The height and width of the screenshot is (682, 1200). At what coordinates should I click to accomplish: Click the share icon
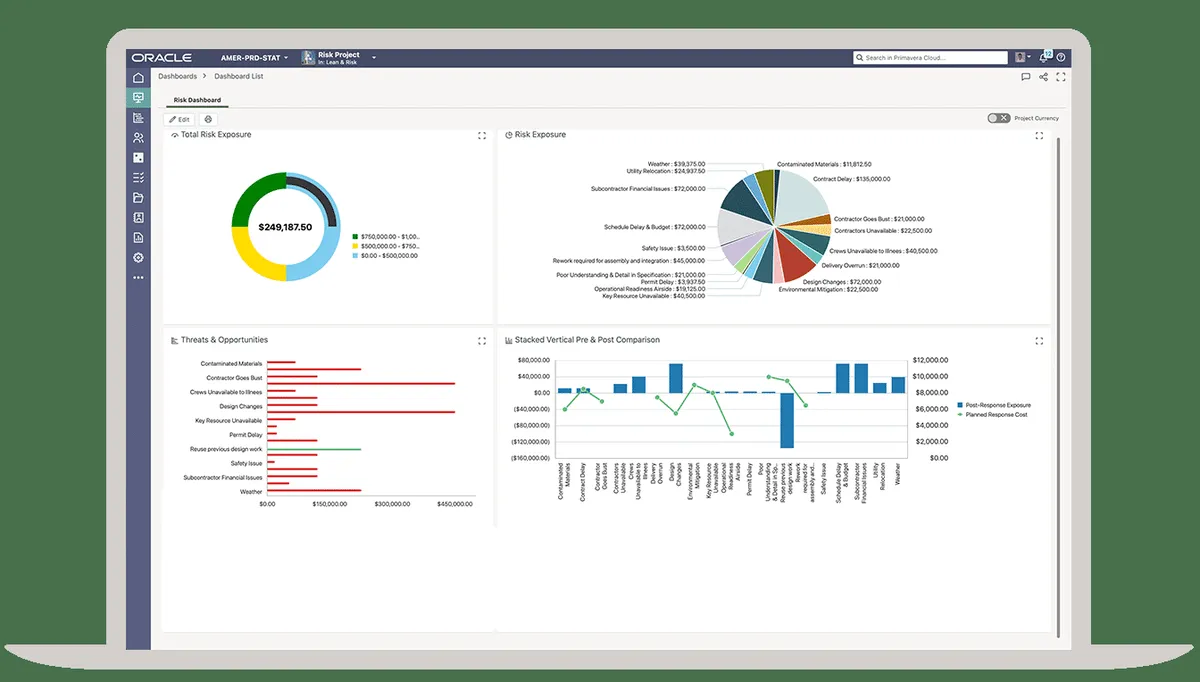(x=1043, y=76)
